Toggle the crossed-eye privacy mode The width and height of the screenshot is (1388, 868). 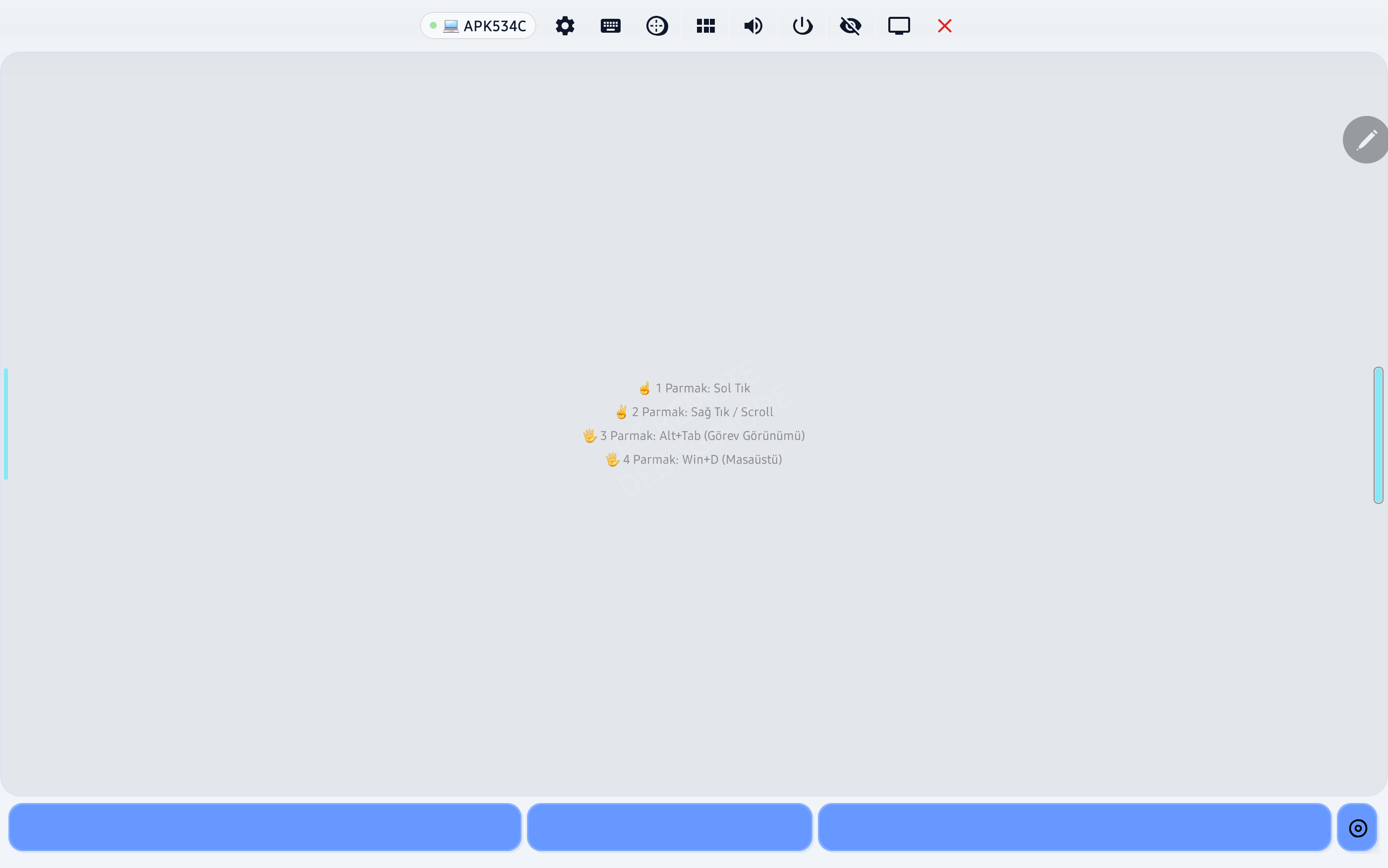tap(850, 26)
